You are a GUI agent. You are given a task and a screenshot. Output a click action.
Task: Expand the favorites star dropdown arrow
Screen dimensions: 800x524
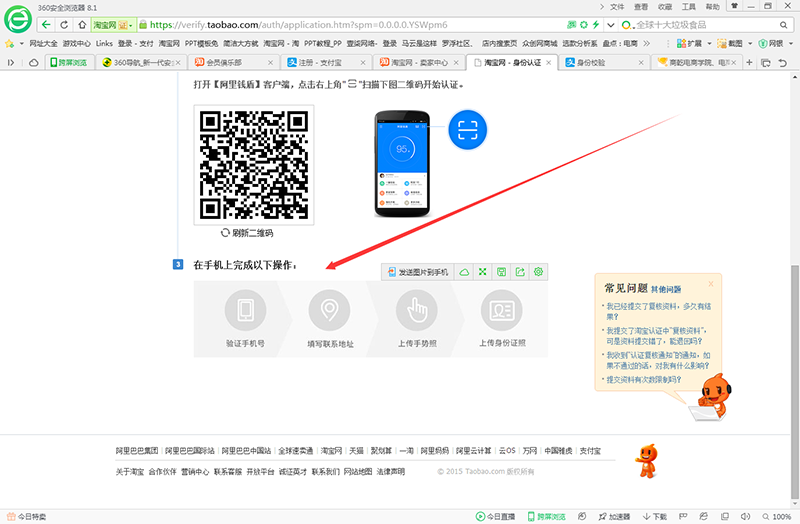coord(21,44)
